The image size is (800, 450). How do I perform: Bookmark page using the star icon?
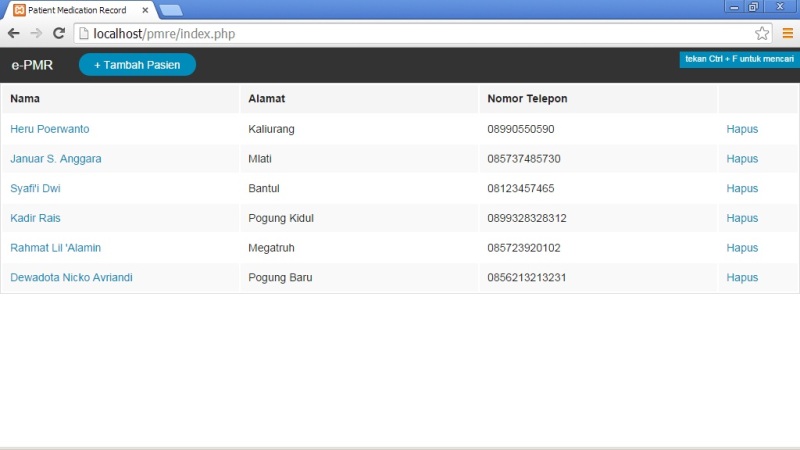point(762,33)
